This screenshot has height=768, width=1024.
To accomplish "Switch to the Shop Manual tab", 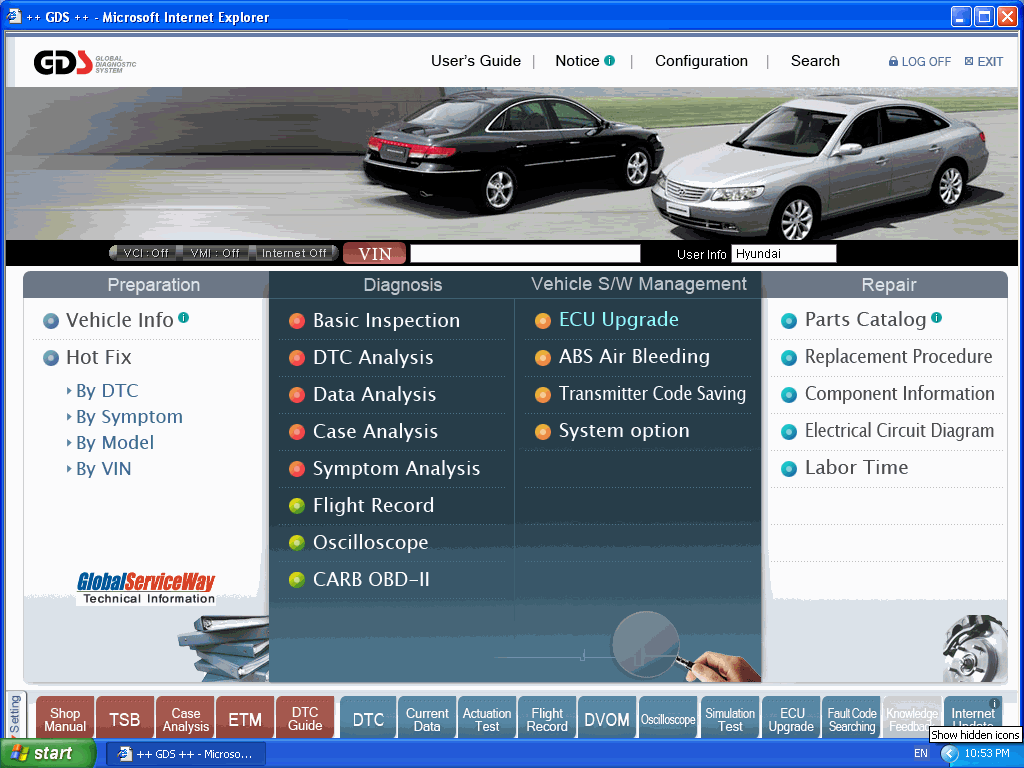I will [64, 717].
